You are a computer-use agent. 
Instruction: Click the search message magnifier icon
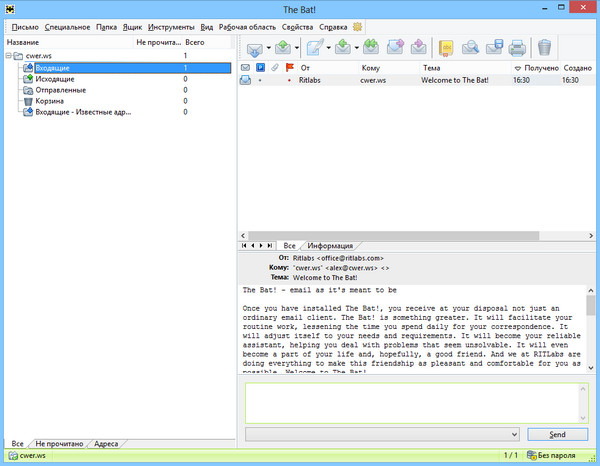(469, 47)
